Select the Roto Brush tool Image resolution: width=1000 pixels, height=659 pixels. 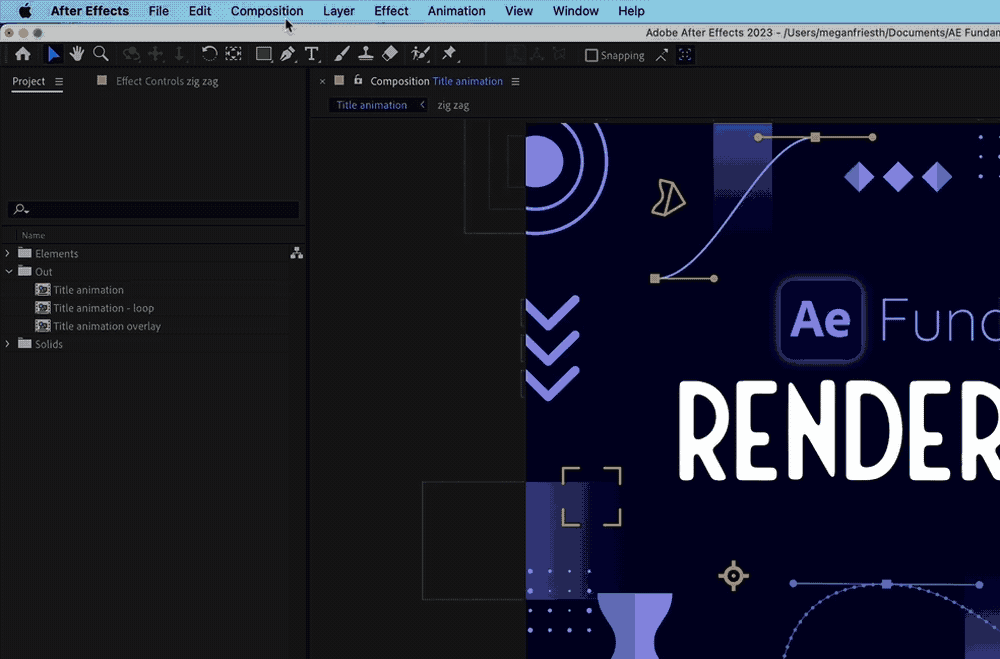pos(420,54)
